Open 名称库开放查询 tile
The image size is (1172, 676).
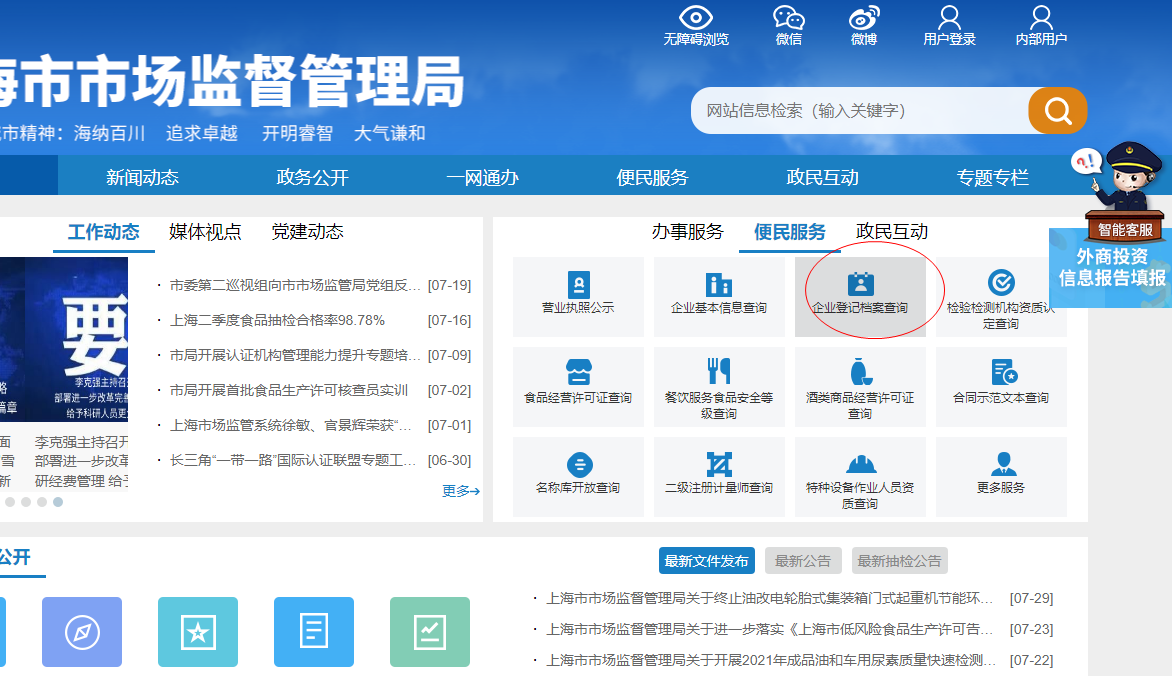(x=578, y=476)
